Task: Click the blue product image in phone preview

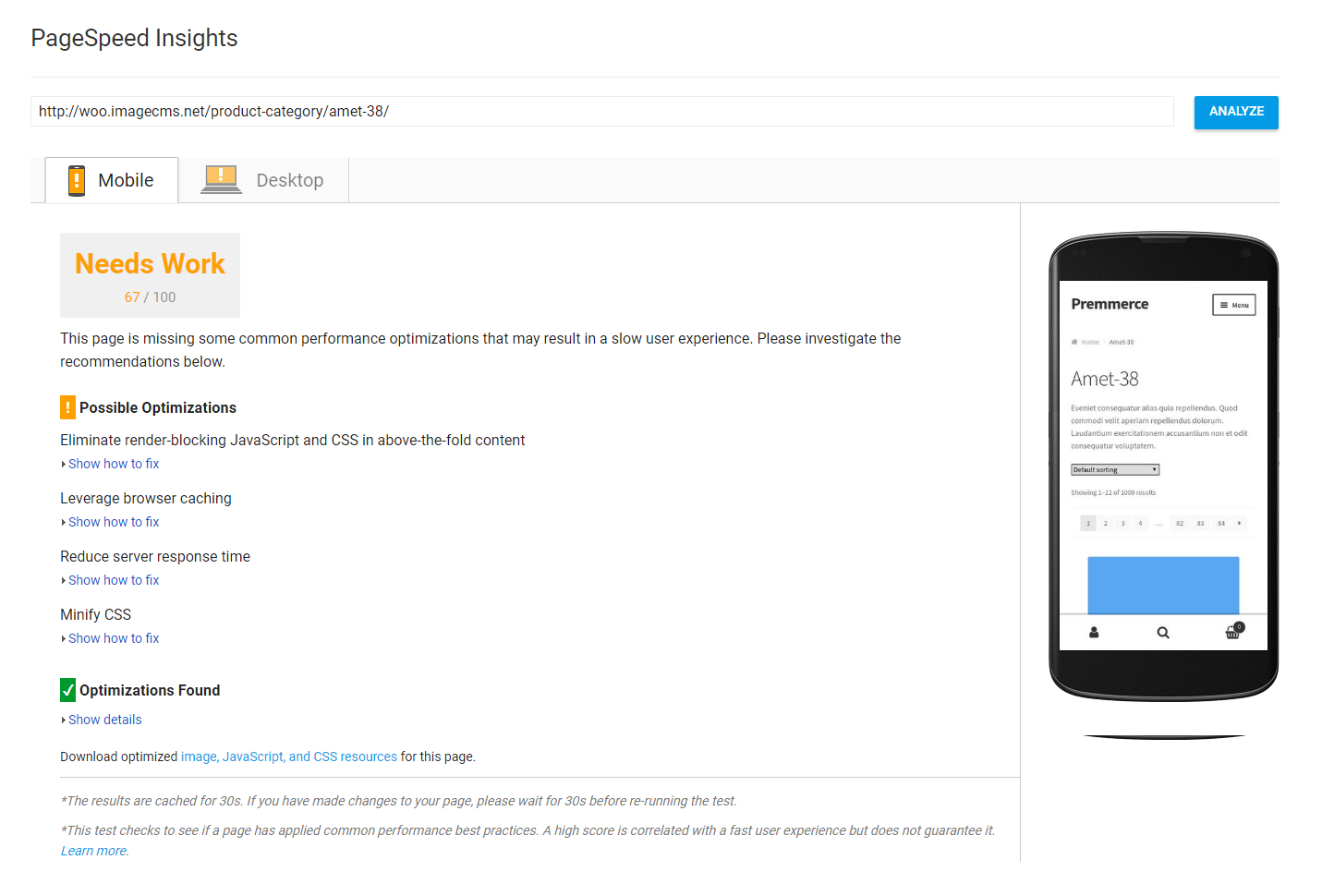Action: coord(1163,585)
